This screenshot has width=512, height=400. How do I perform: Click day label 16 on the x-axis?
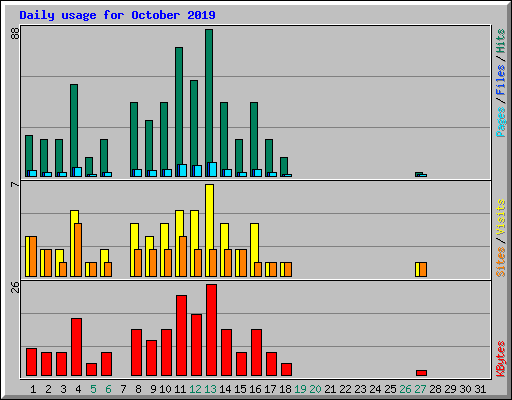coord(255,389)
